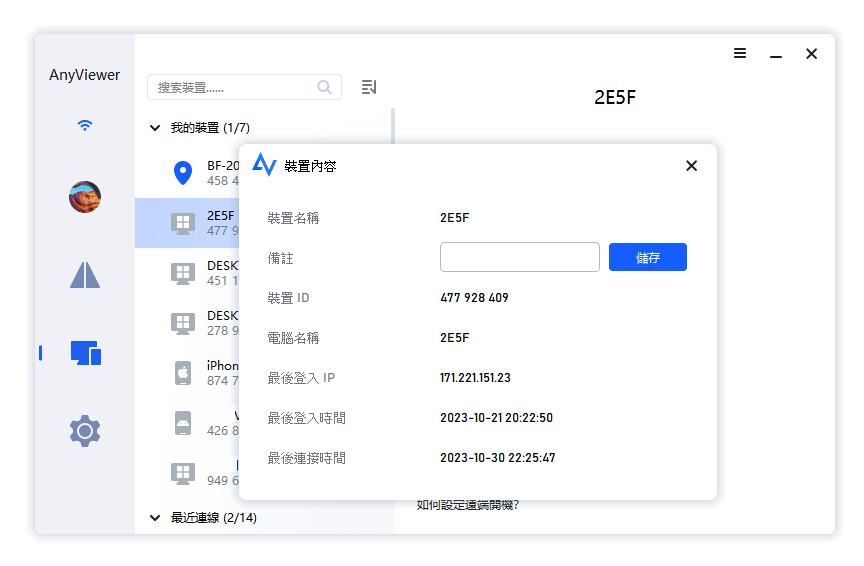This screenshot has width=864, height=566.
Task: Click the Wi-Fi connection icon in sidebar
Action: point(85,125)
